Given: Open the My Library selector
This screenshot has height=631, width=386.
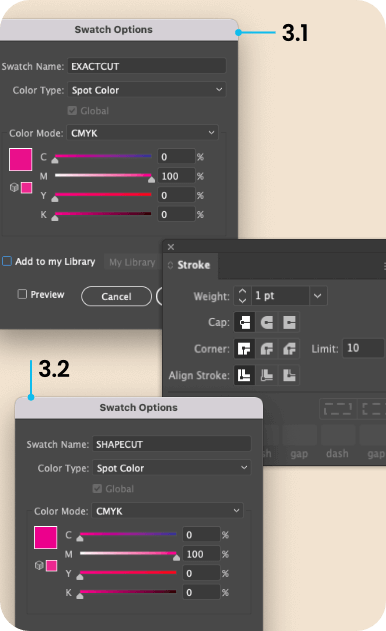Looking at the screenshot, I should [x=132, y=262].
